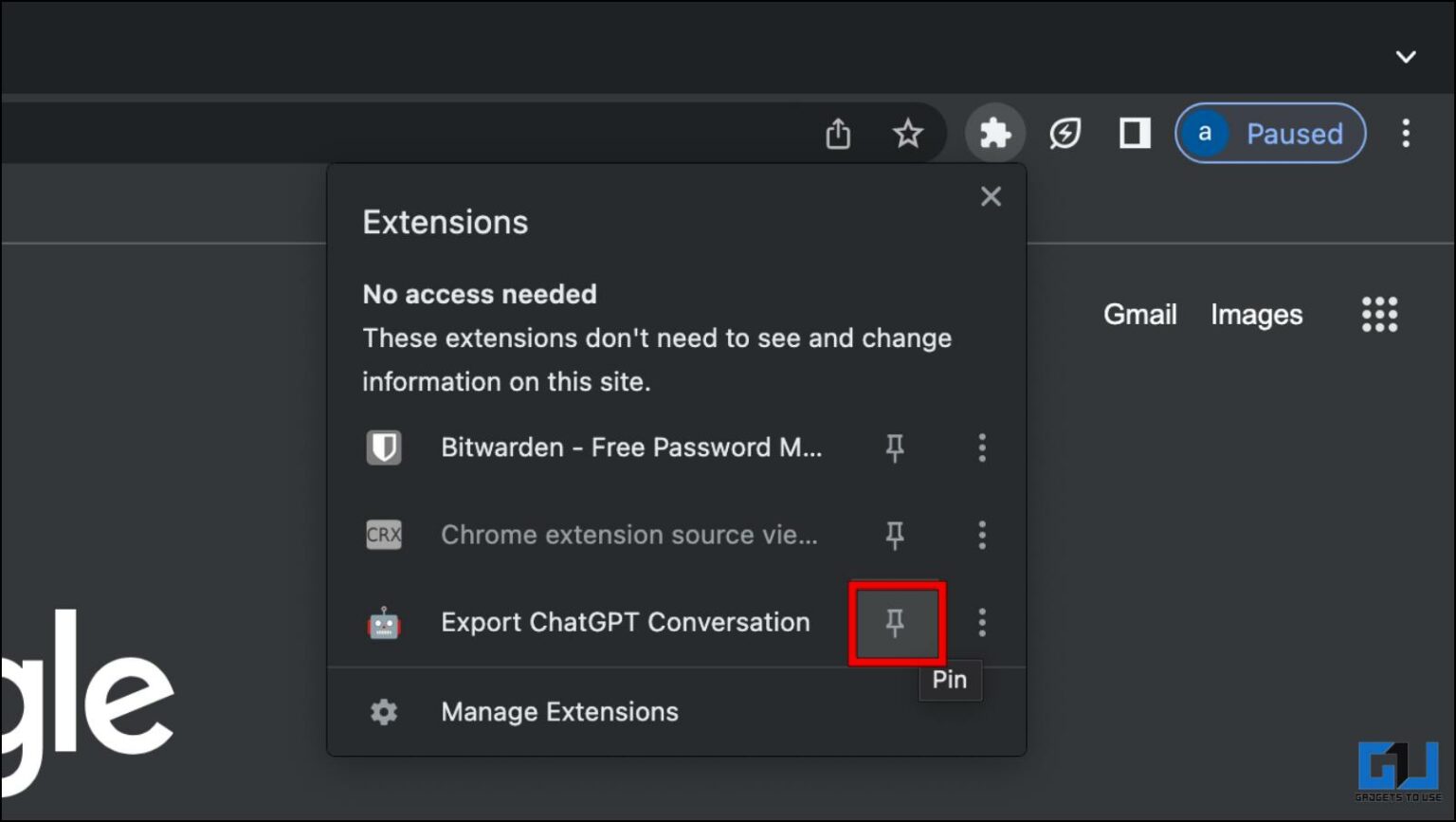Image resolution: width=1456 pixels, height=822 pixels.
Task: Resume sync via the Paused button
Action: [1270, 133]
